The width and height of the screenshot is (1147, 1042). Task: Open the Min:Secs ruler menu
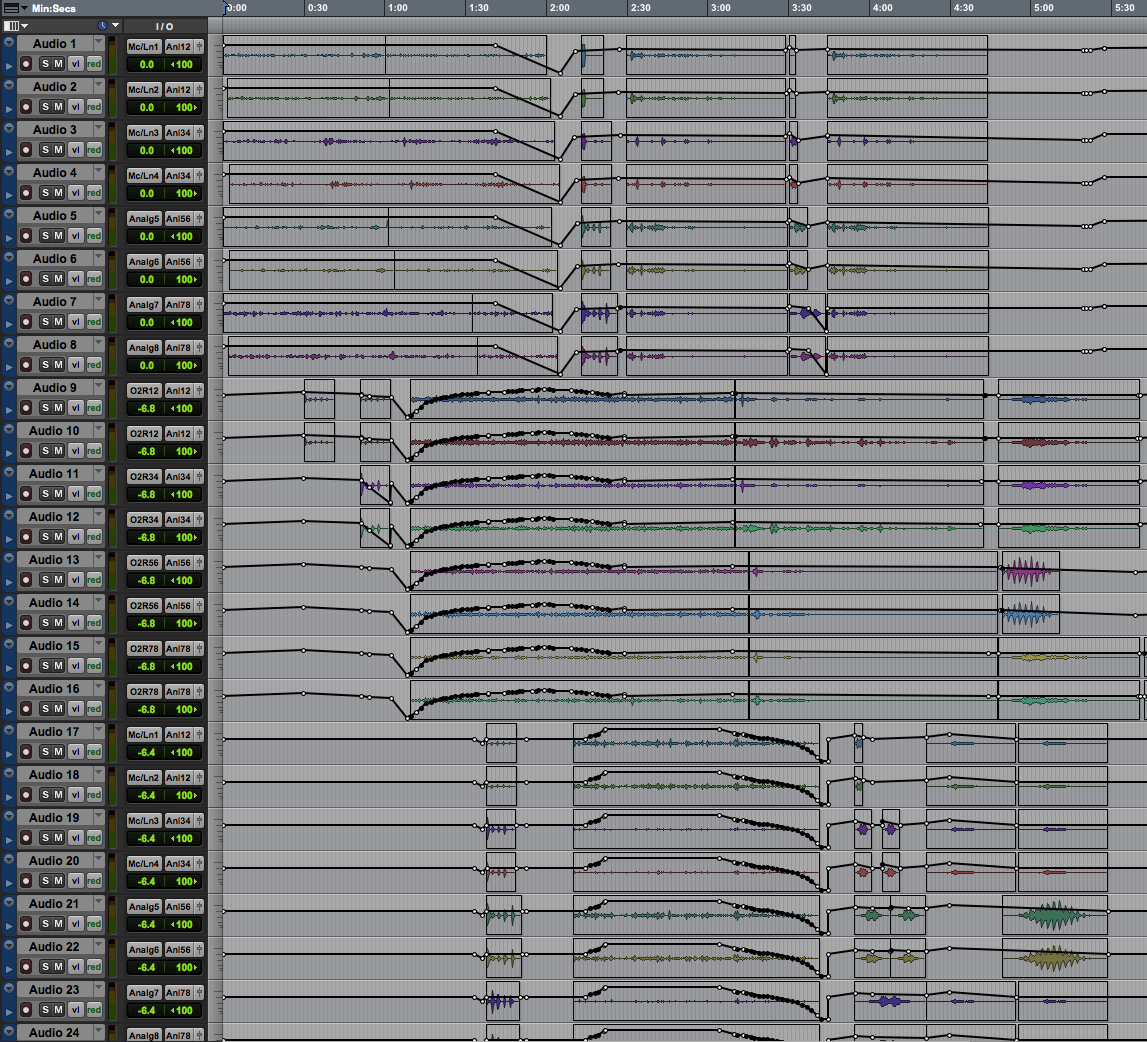tap(25, 7)
